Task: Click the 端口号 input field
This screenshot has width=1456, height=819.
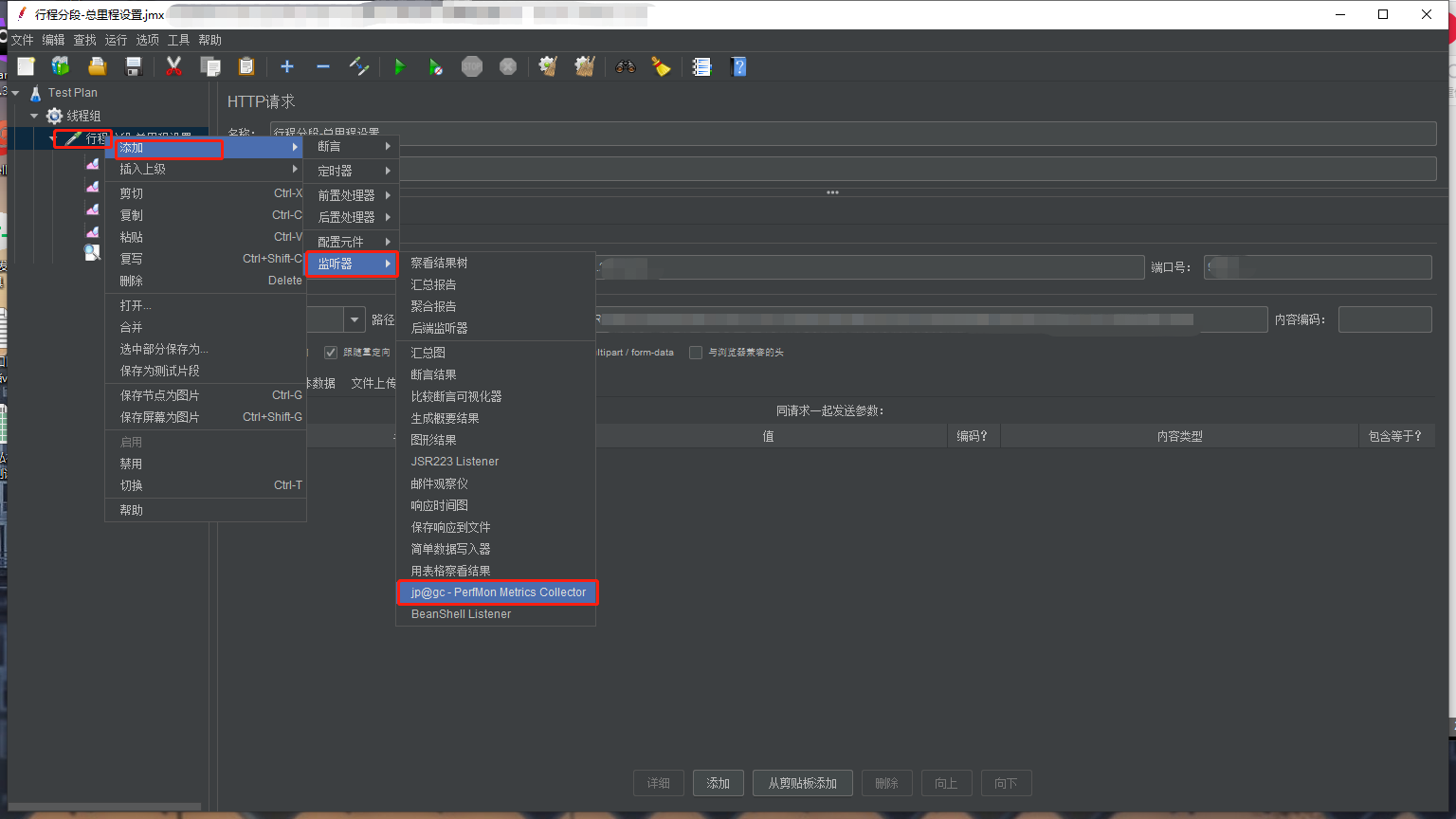Action: 1318,267
